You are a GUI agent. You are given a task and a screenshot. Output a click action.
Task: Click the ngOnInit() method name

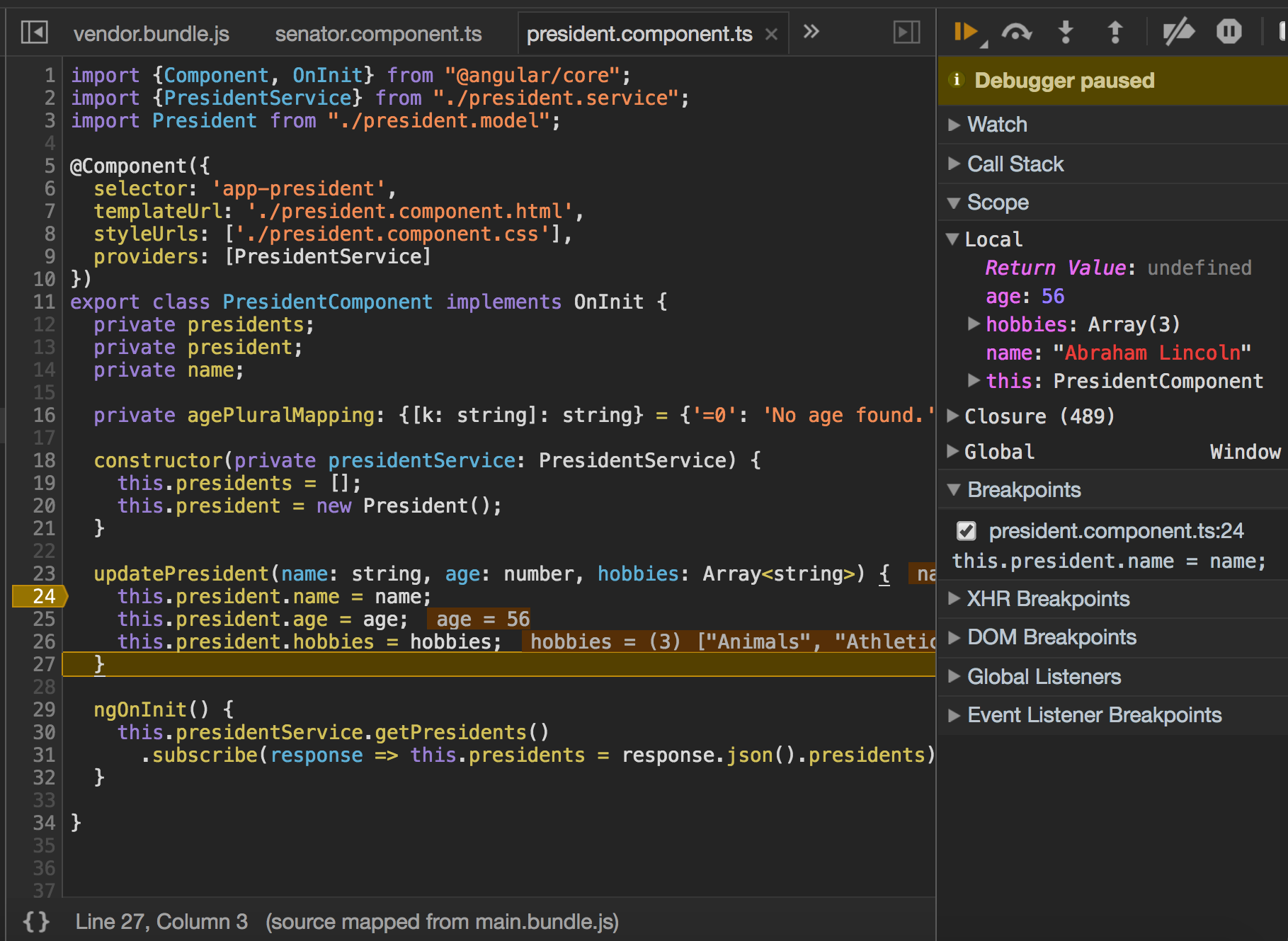[x=152, y=709]
